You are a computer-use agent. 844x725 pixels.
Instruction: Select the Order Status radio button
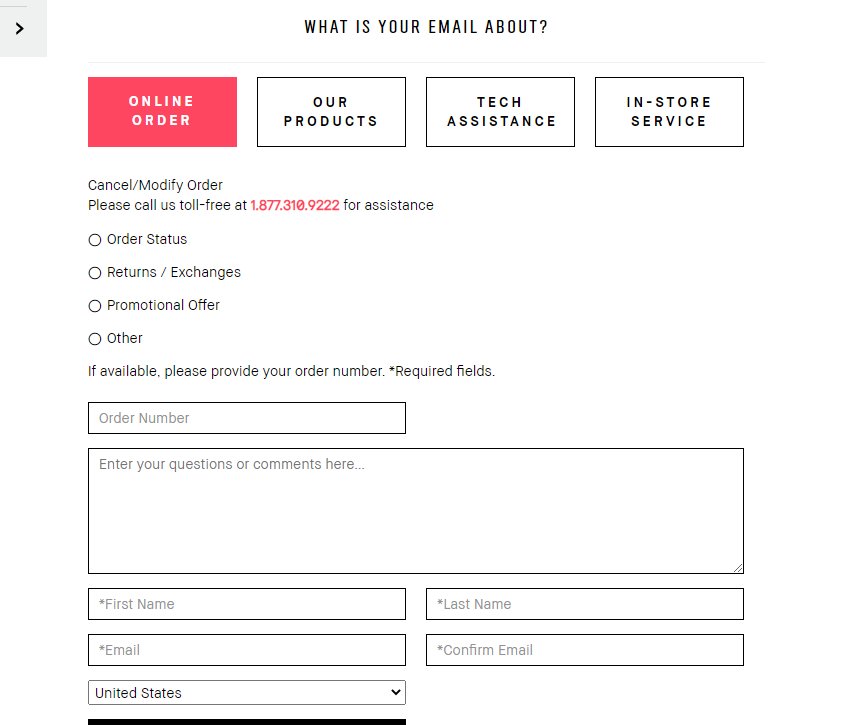point(95,240)
